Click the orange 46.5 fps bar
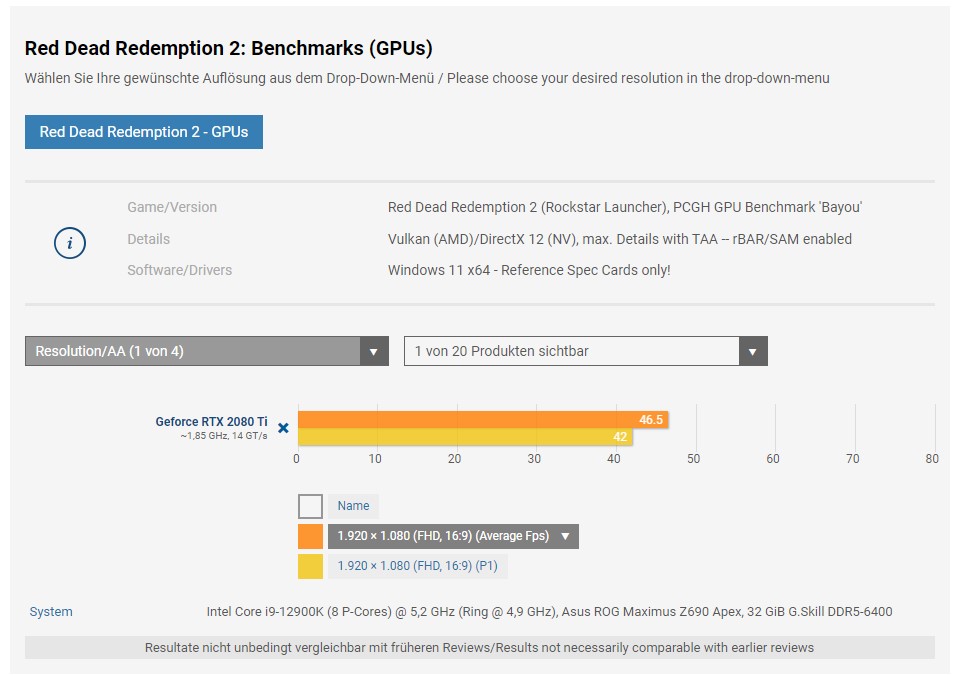955x675 pixels. (483, 420)
